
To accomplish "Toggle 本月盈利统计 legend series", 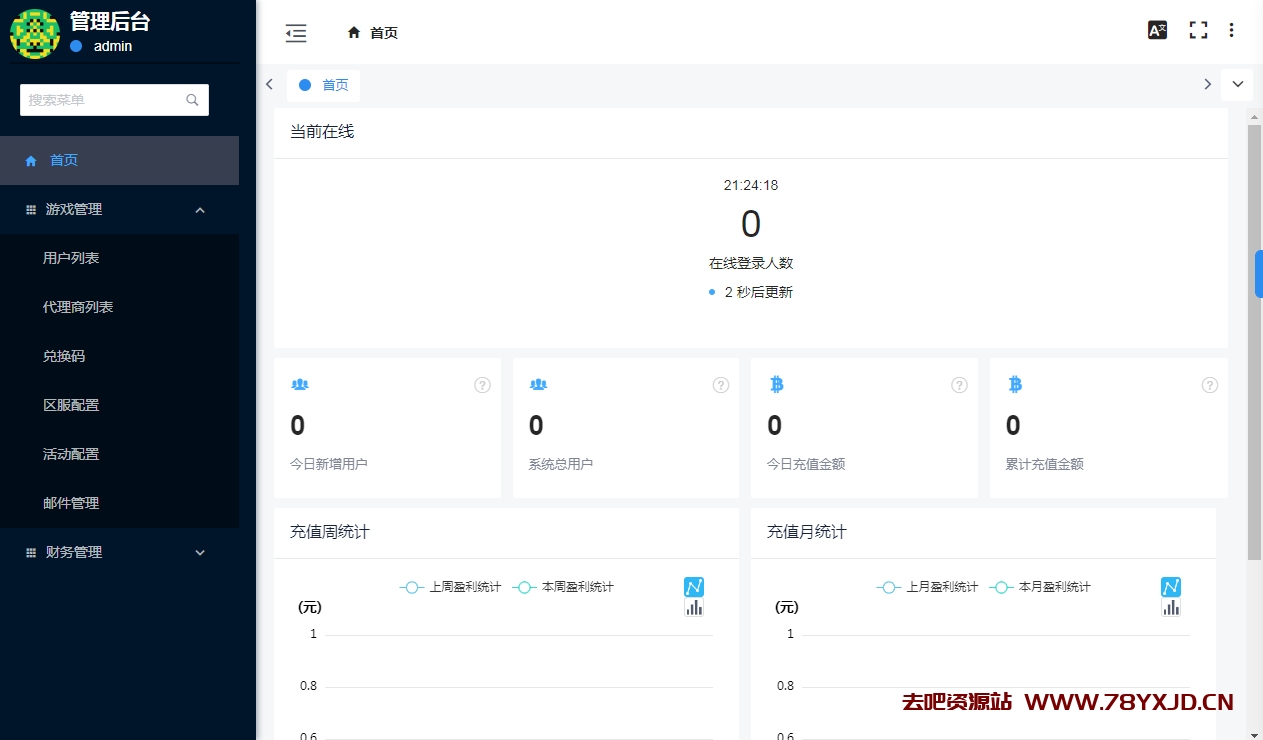I will (x=1040, y=587).
